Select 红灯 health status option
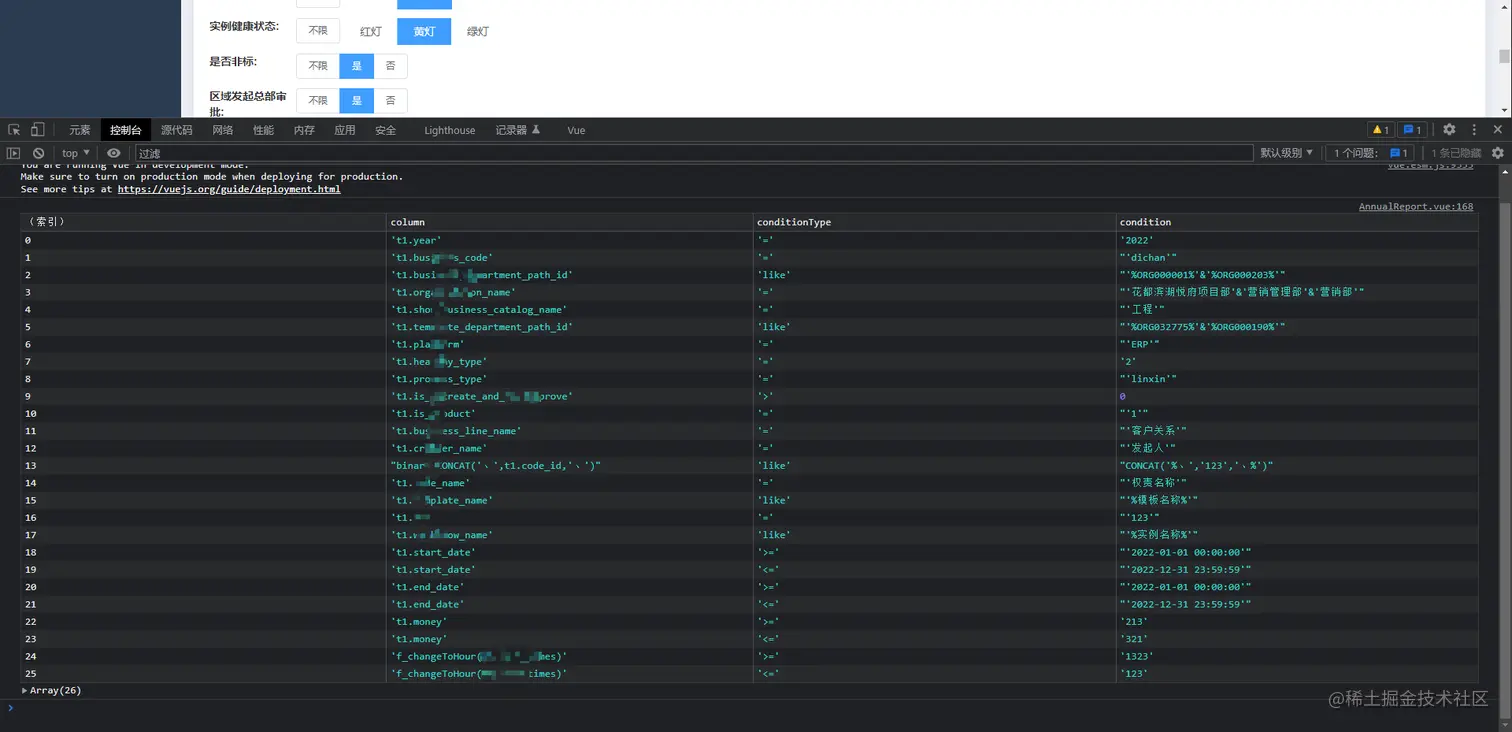The width and height of the screenshot is (1512, 732). click(x=371, y=31)
